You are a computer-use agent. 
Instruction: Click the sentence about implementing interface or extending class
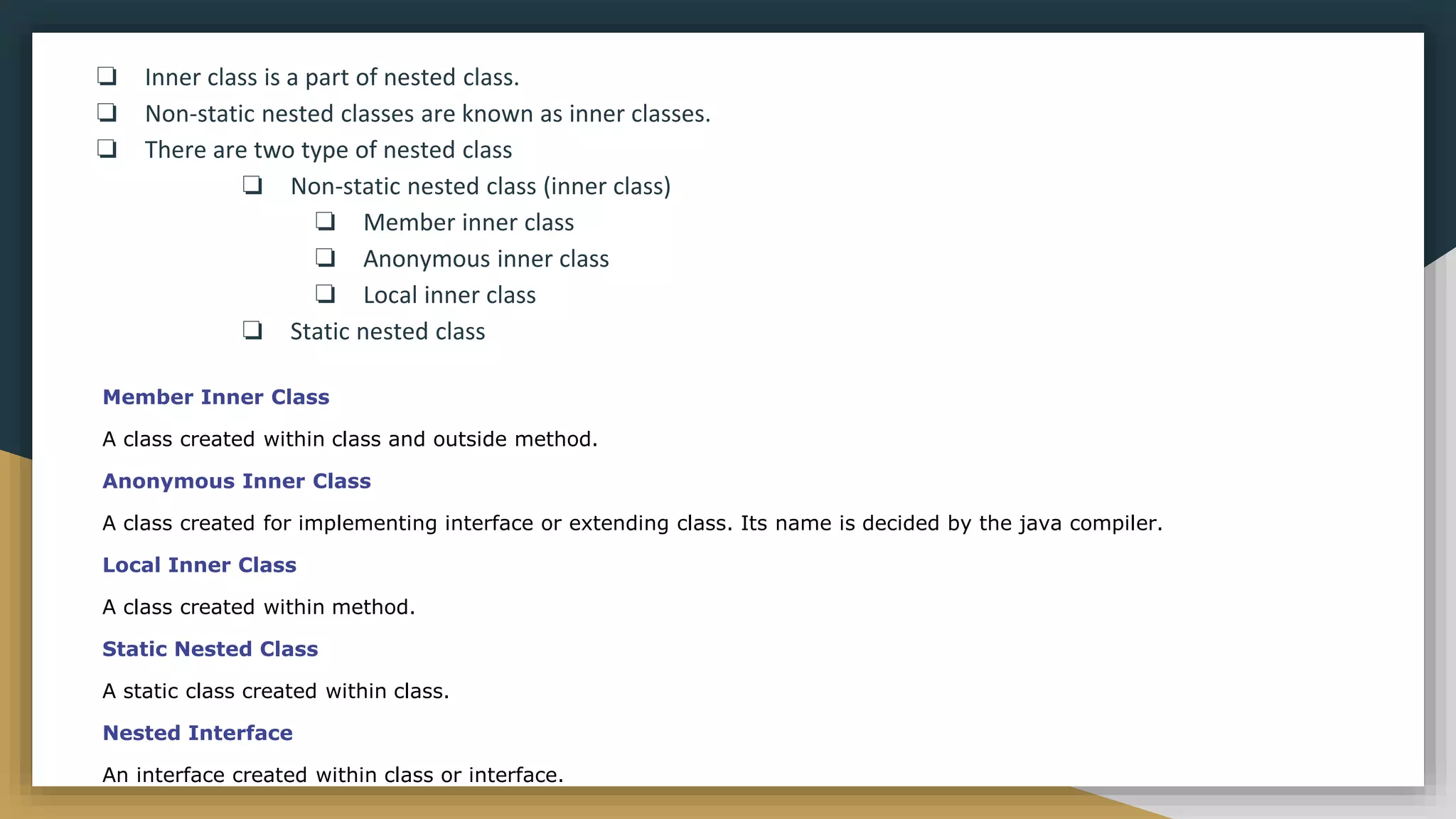632,523
